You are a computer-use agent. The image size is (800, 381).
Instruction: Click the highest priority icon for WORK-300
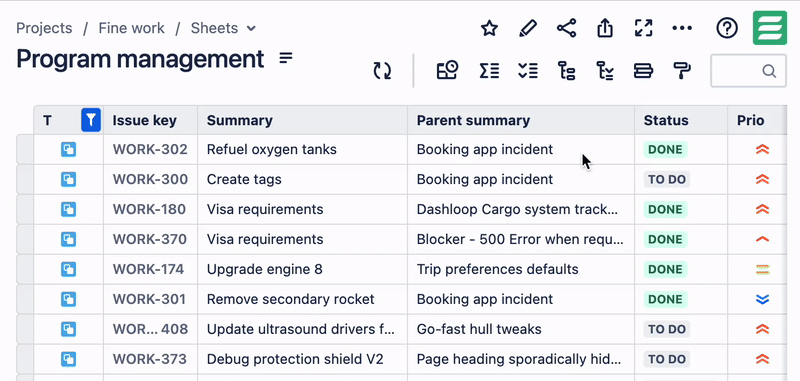pyautogui.click(x=762, y=180)
